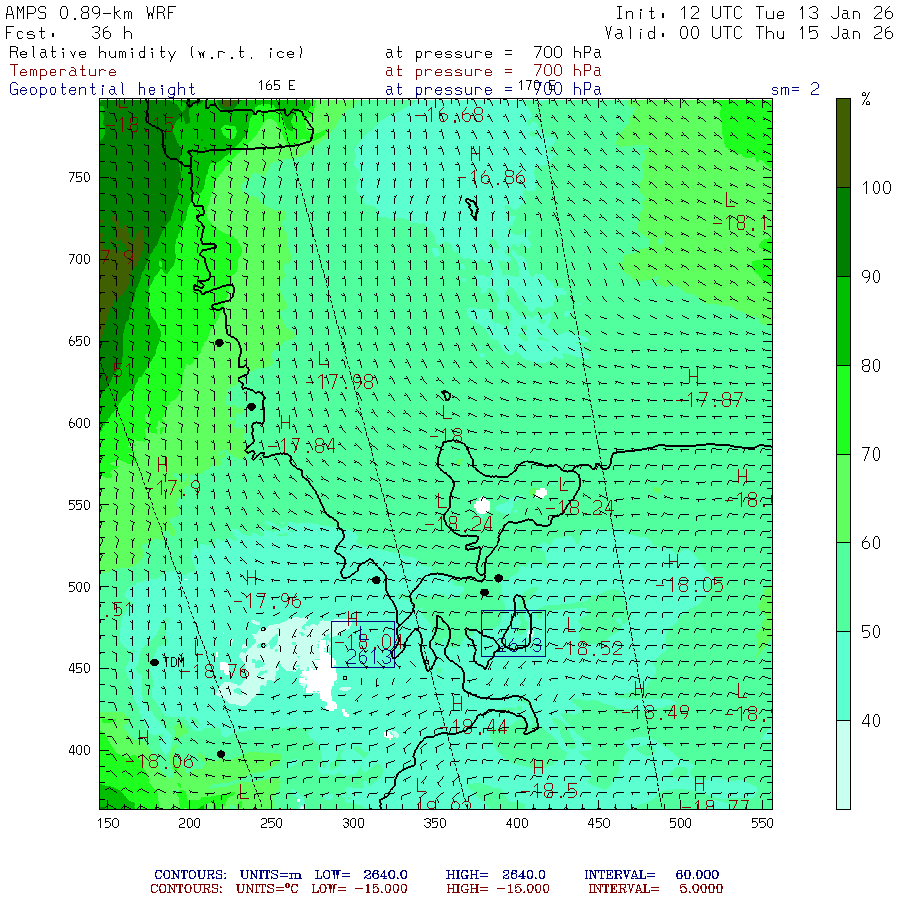Click the '-18.49' temperature high value
Viewport: 900px width, 900px height.
655,713
